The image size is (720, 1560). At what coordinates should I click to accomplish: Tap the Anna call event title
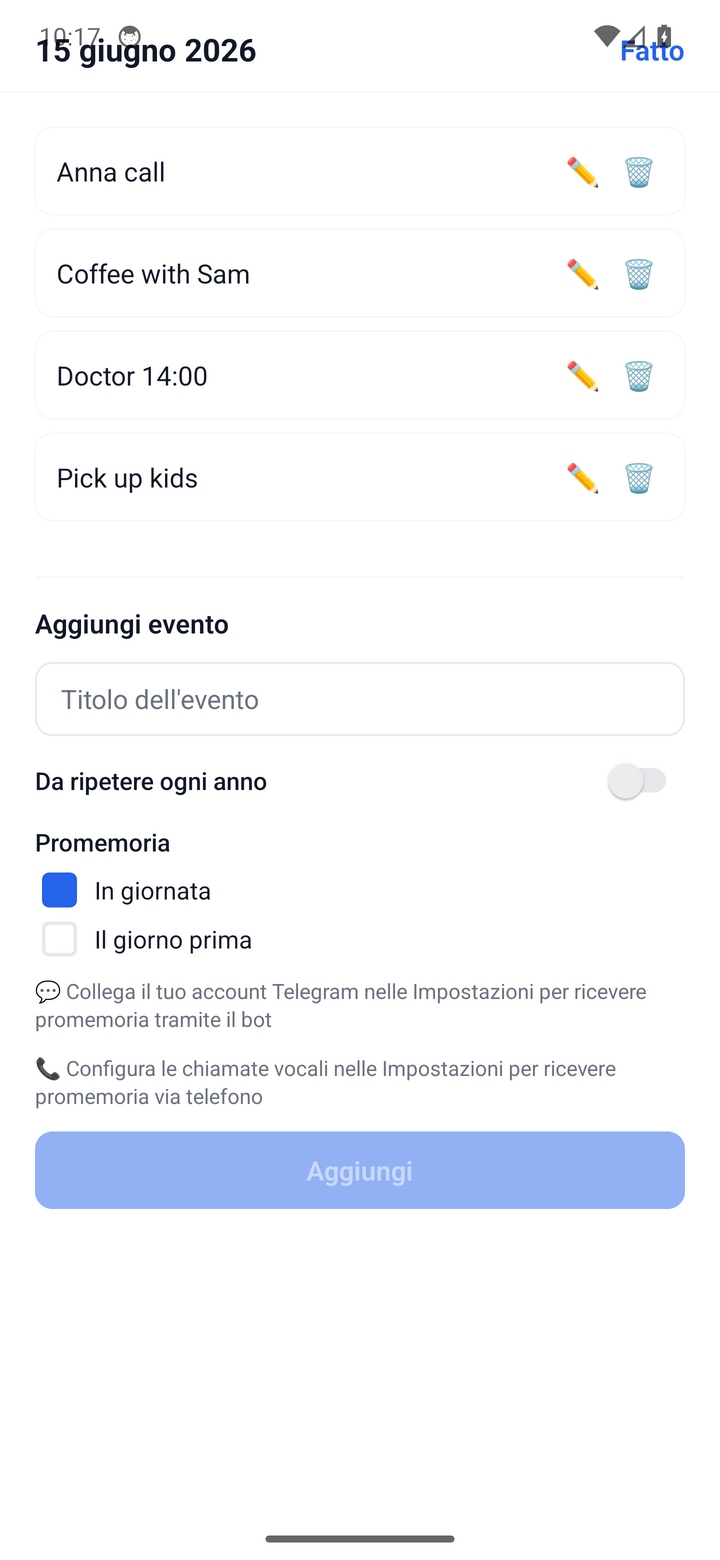pyautogui.click(x=111, y=172)
